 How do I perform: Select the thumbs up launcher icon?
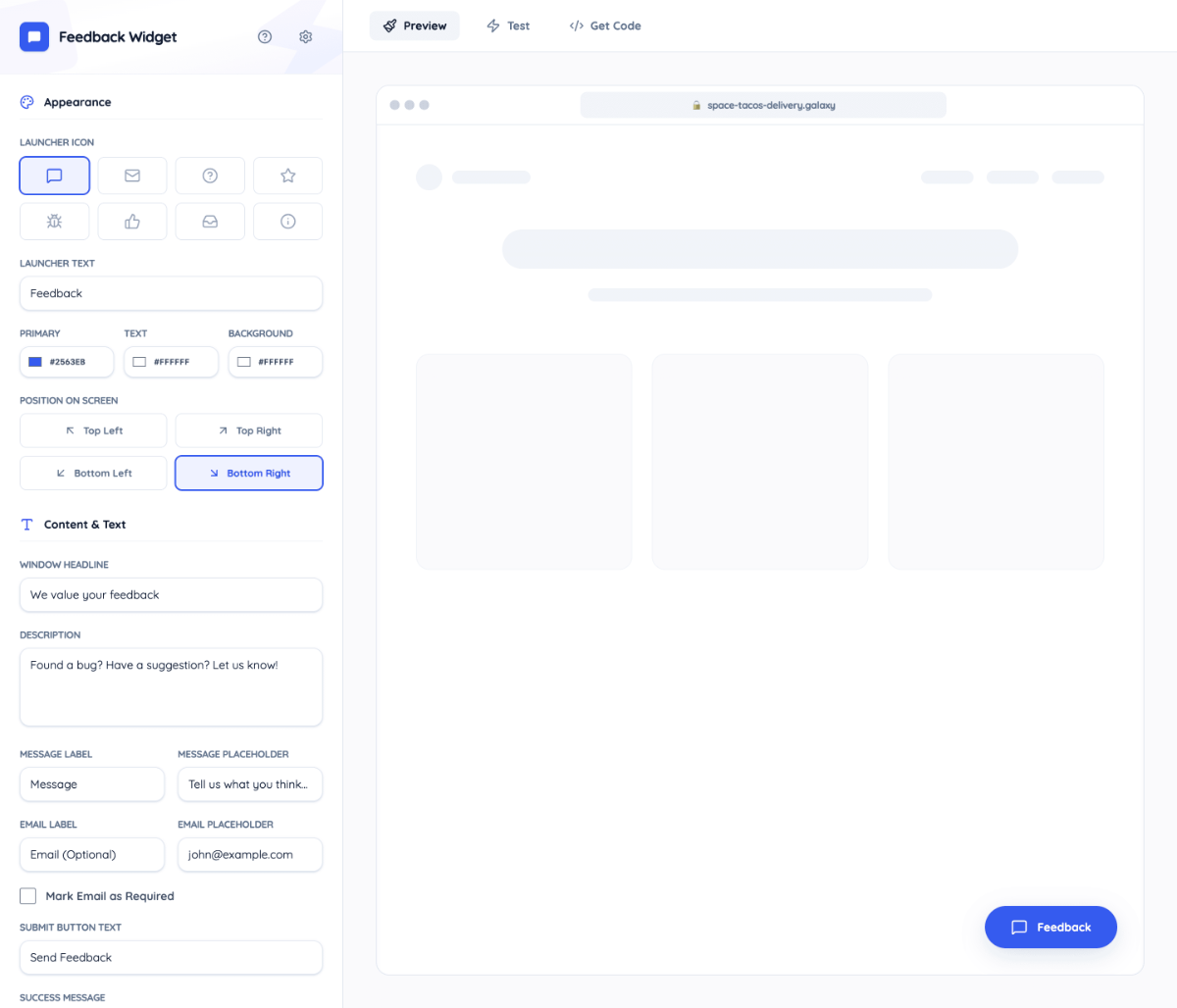point(131,221)
